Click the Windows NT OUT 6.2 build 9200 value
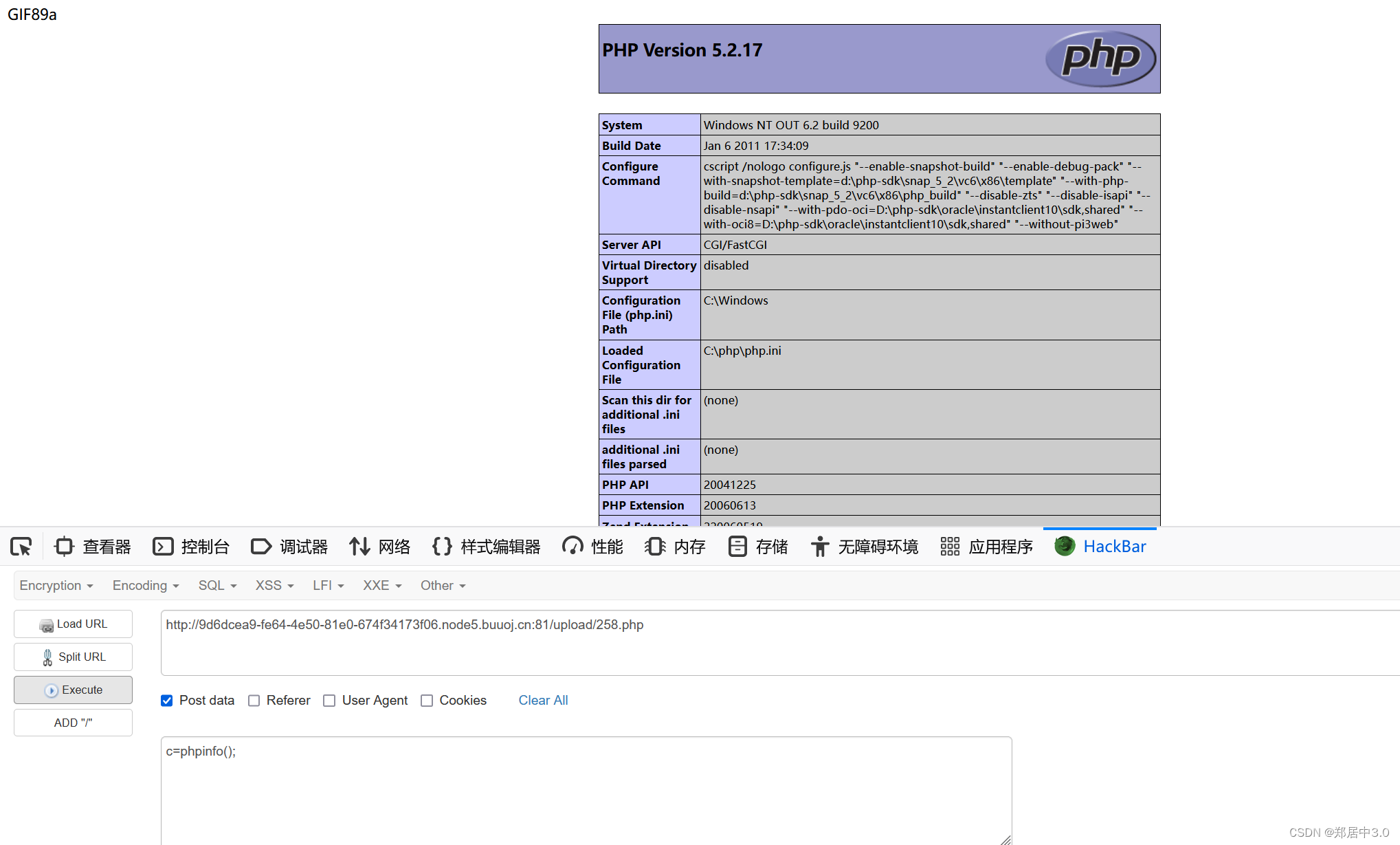 (x=791, y=125)
